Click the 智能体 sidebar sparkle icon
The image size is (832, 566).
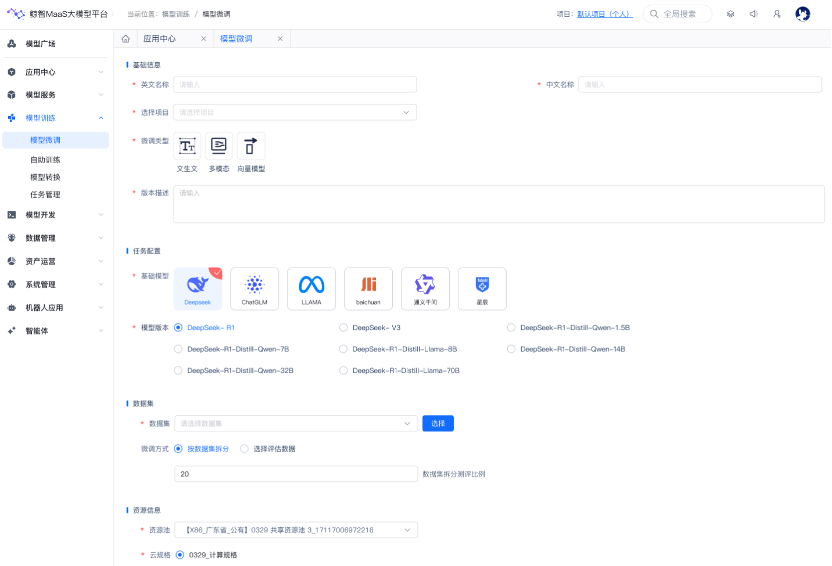coord(12,331)
